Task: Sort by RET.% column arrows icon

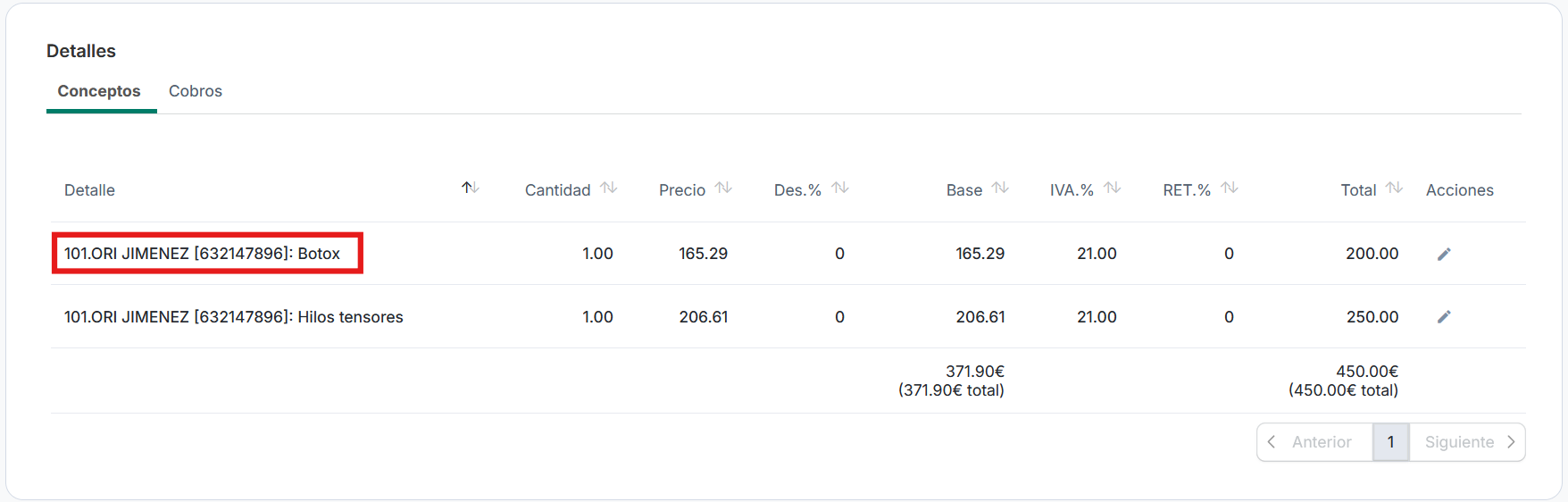Action: 1230,188
